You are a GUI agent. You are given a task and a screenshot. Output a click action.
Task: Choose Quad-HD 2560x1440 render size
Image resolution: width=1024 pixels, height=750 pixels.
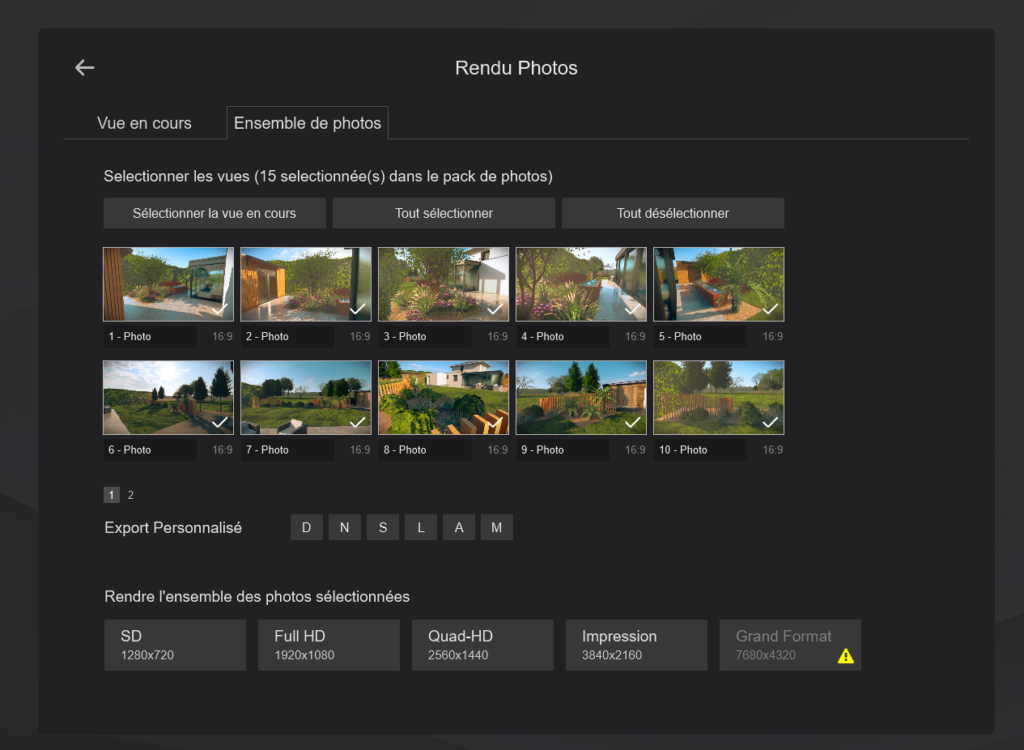pyautogui.click(x=482, y=645)
